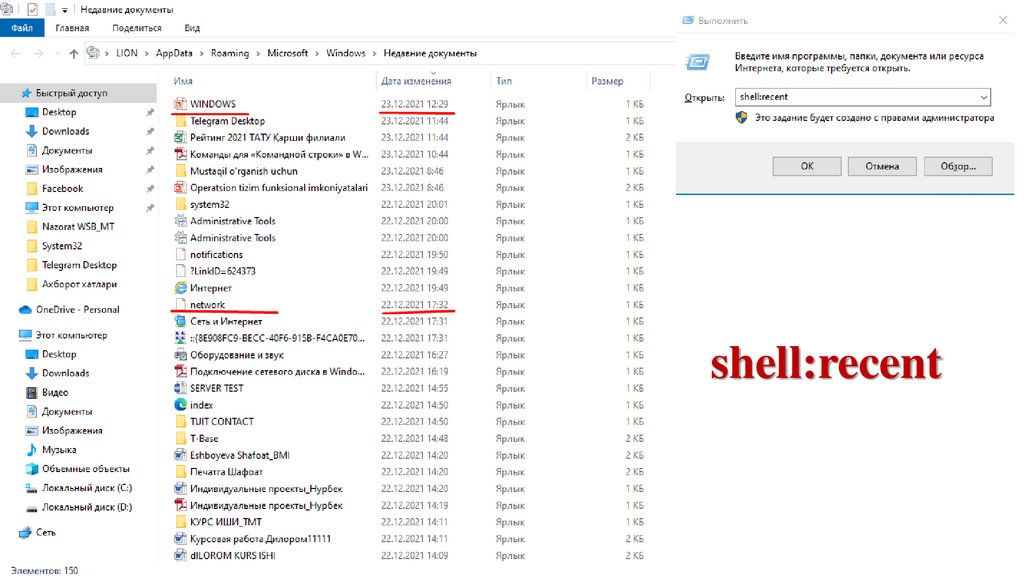Close the Выполнить dialog window

[1003, 20]
